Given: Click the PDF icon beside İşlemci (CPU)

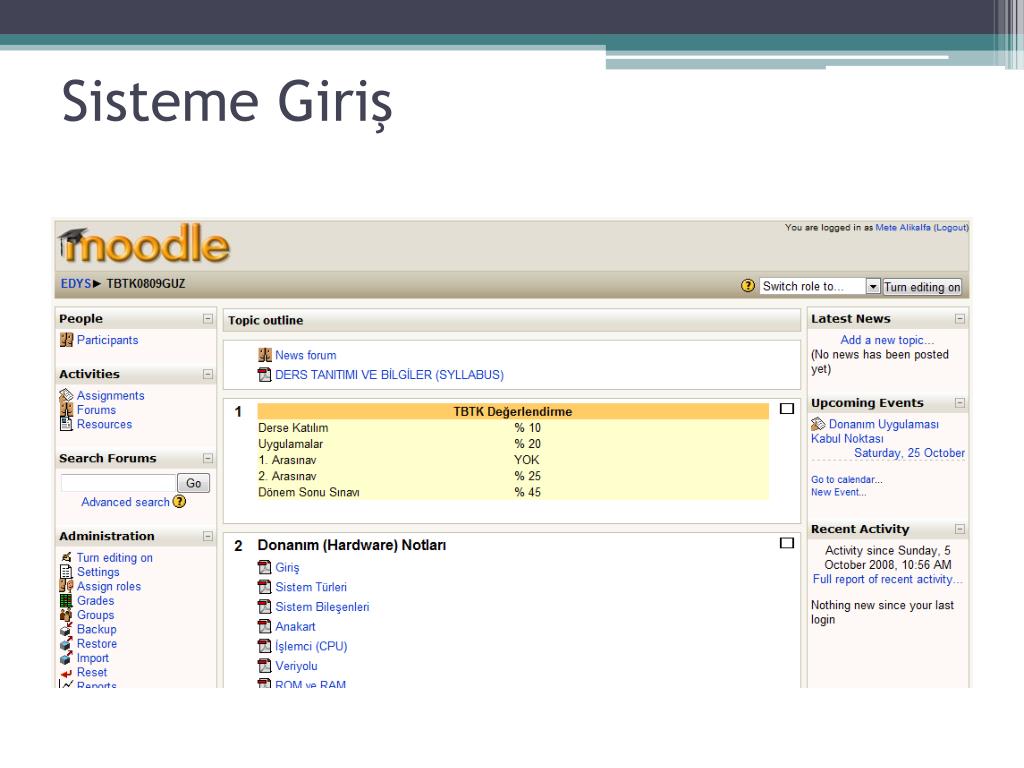Looking at the screenshot, I should click(x=264, y=646).
